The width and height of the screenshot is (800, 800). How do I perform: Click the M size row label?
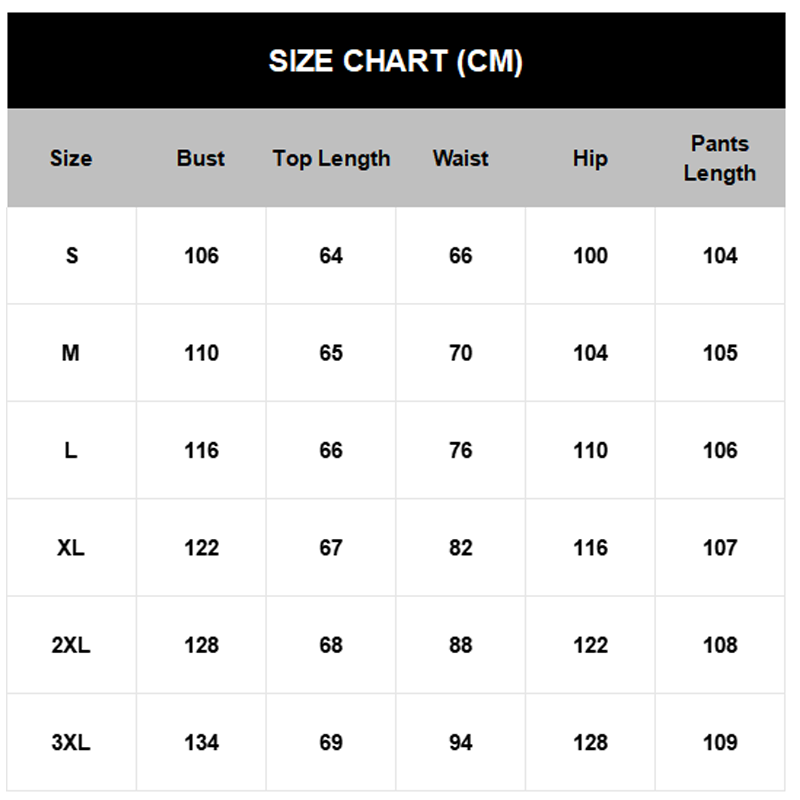tap(71, 353)
